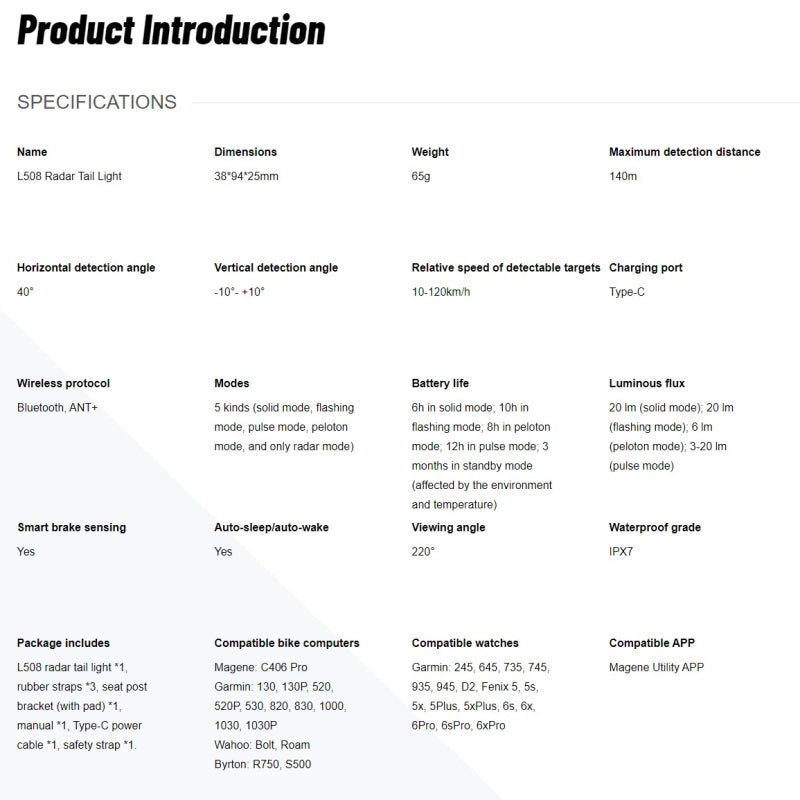Viewport: 800px width, 800px height.
Task: Click the Maximum detection distance label
Action: 684,152
